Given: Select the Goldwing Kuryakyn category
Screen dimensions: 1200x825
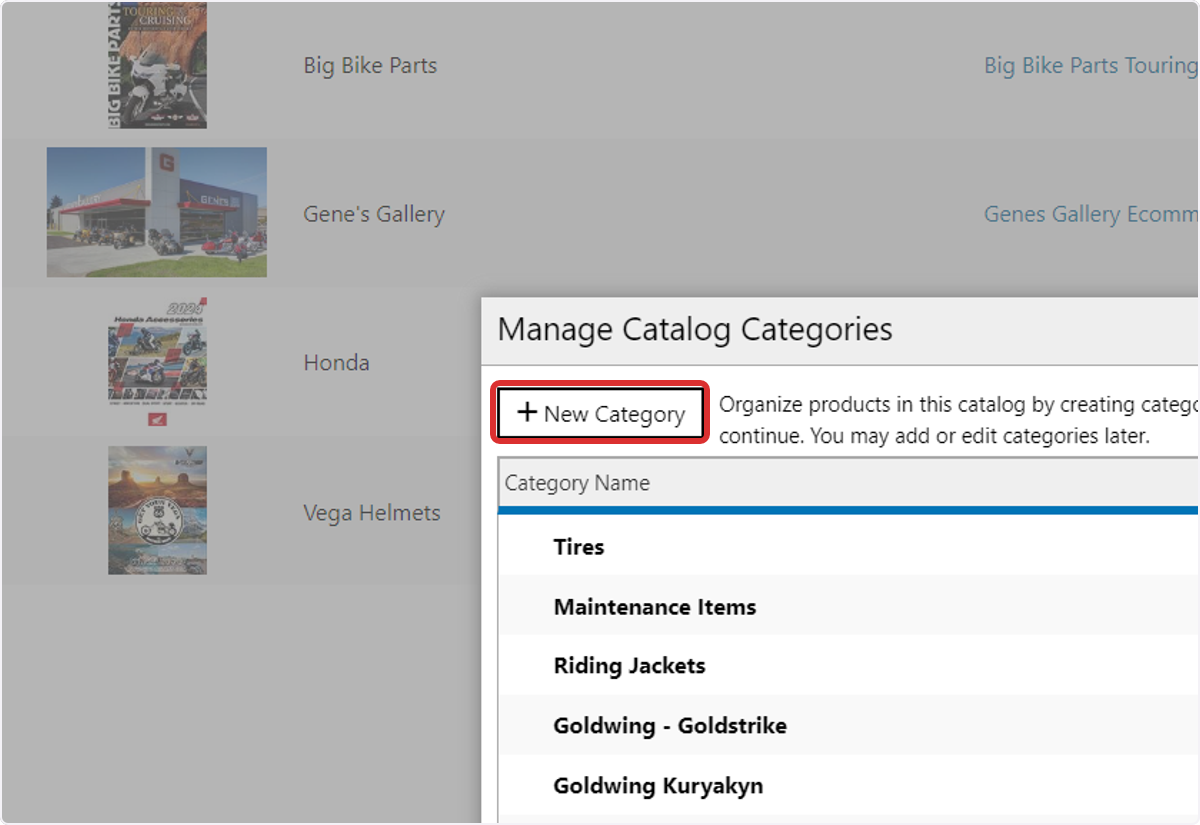Looking at the screenshot, I should (x=848, y=785).
